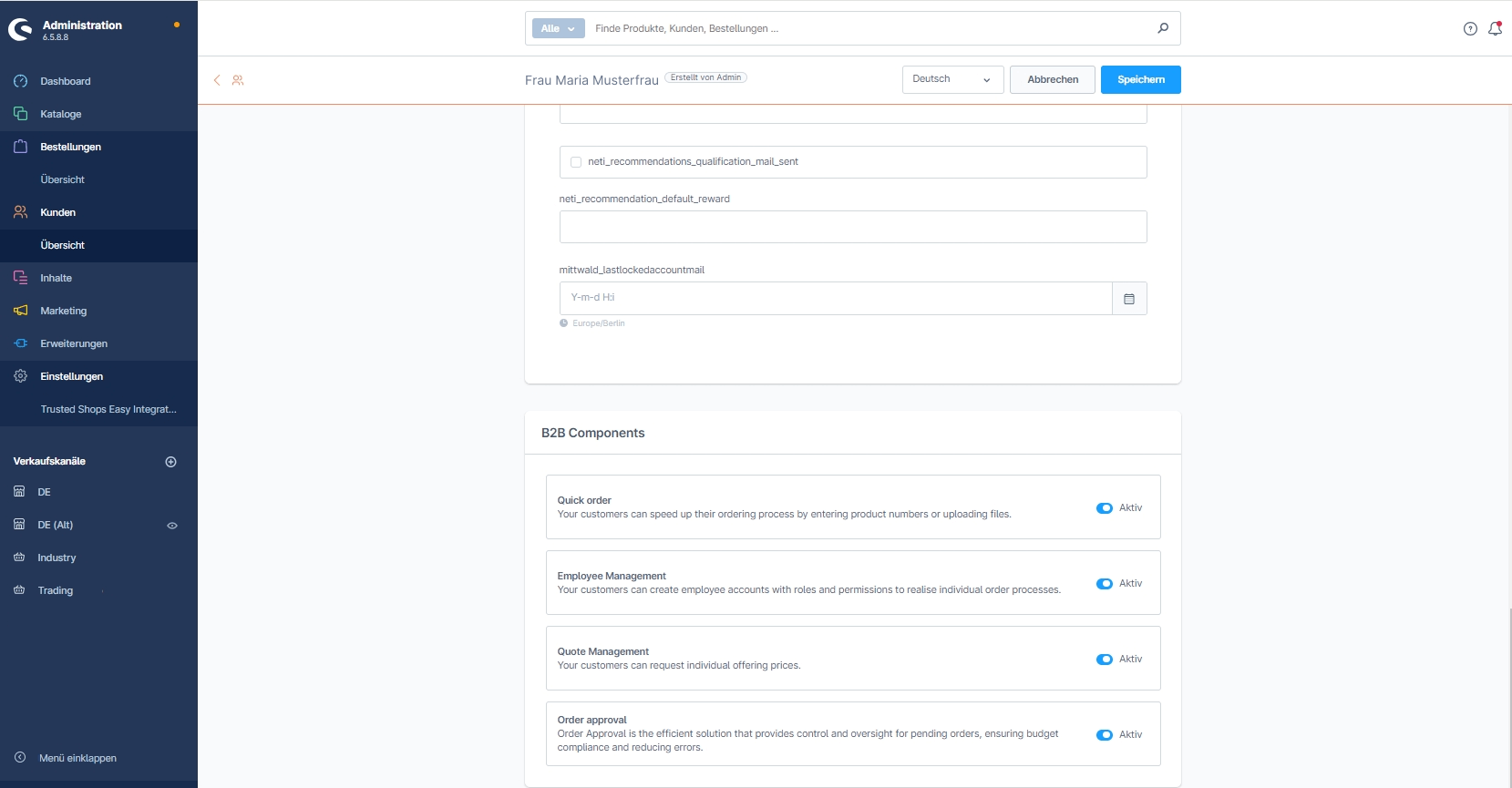Click the Menü einklappen arrow icon
The width and height of the screenshot is (1512, 788).
[20, 758]
